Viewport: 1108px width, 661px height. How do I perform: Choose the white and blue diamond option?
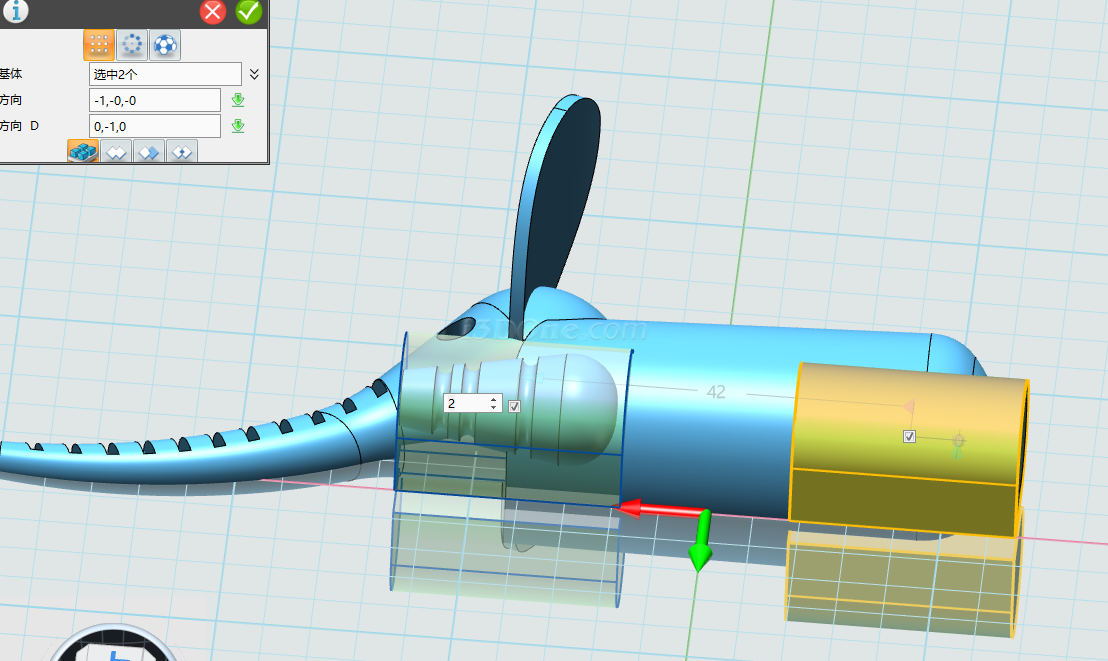149,152
